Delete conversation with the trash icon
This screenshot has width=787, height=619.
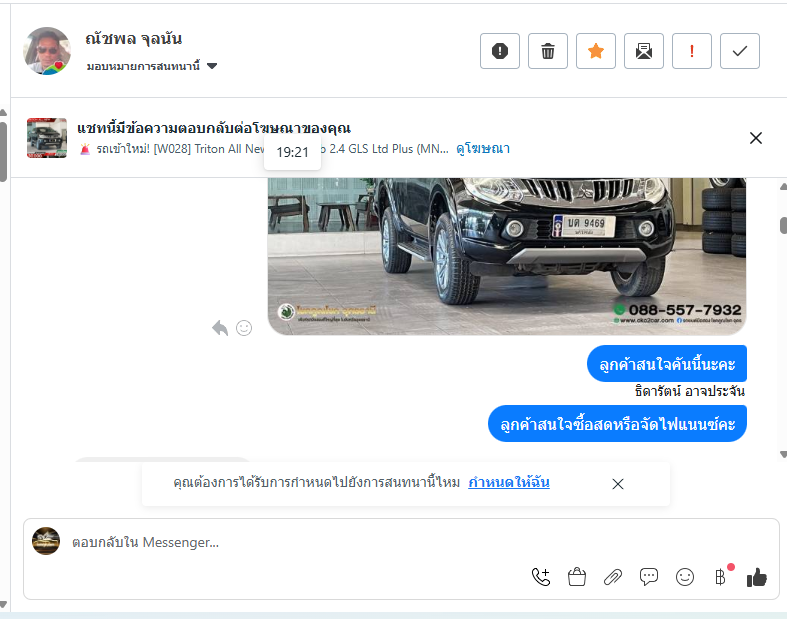click(x=548, y=51)
